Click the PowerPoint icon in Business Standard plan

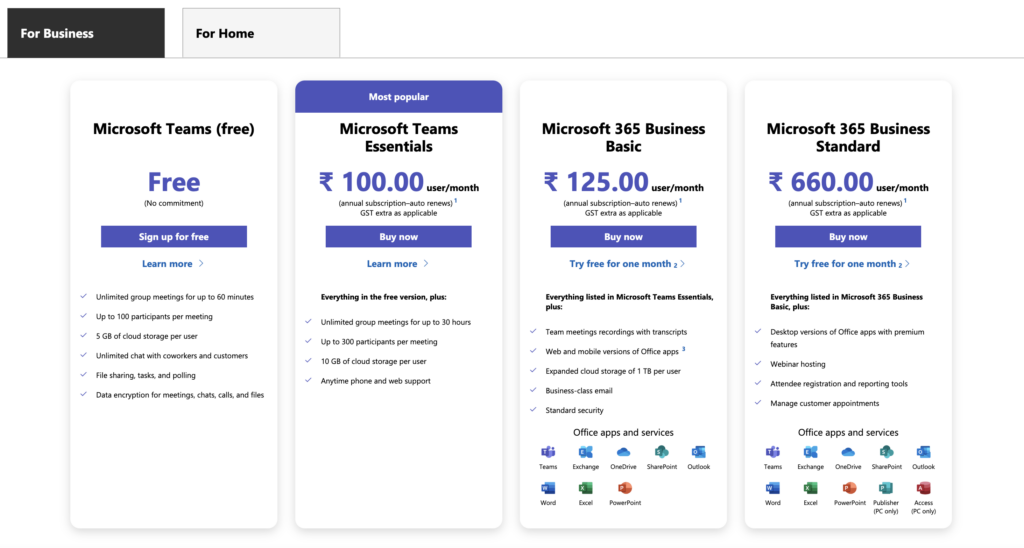(x=850, y=488)
